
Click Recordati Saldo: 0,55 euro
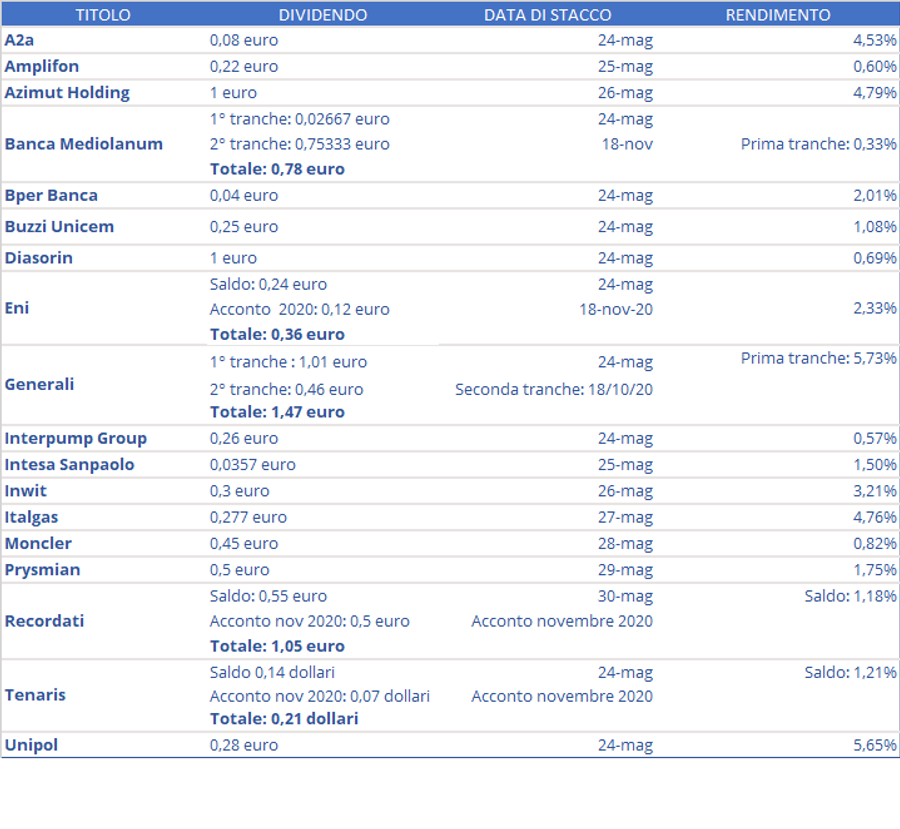(x=268, y=596)
